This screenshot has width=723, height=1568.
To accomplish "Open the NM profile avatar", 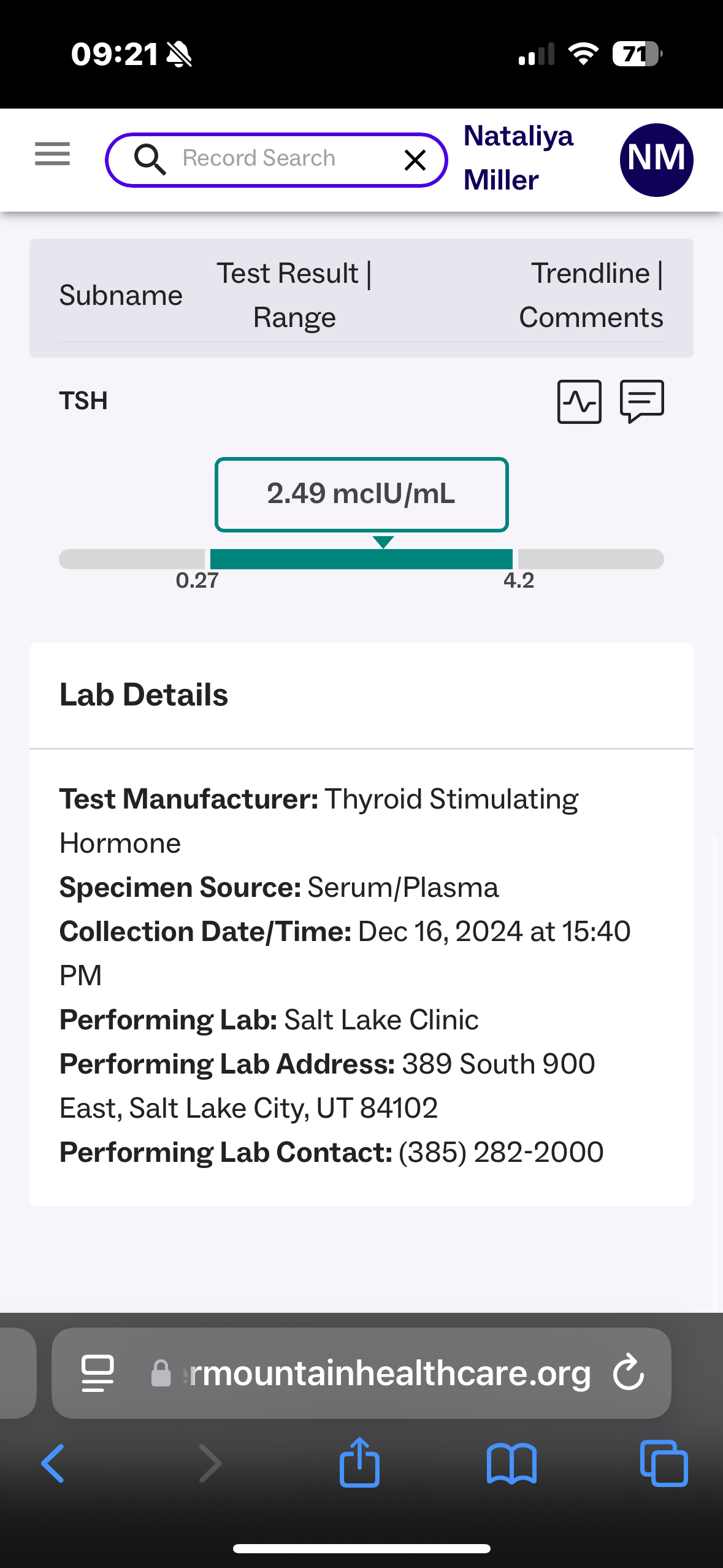I will point(656,160).
